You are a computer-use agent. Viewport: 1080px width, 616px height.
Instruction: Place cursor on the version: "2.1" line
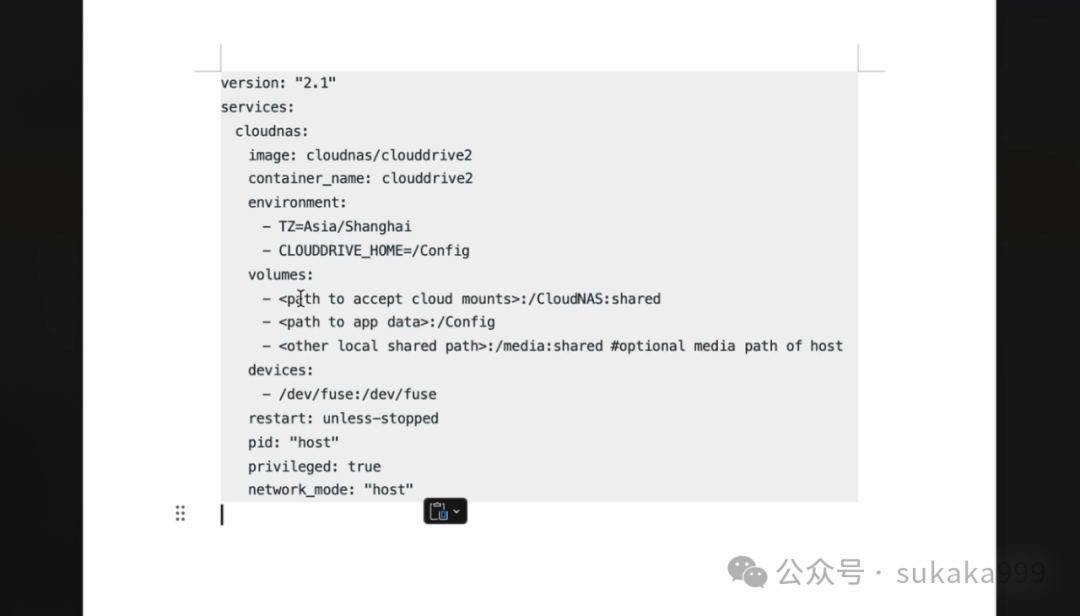(278, 83)
